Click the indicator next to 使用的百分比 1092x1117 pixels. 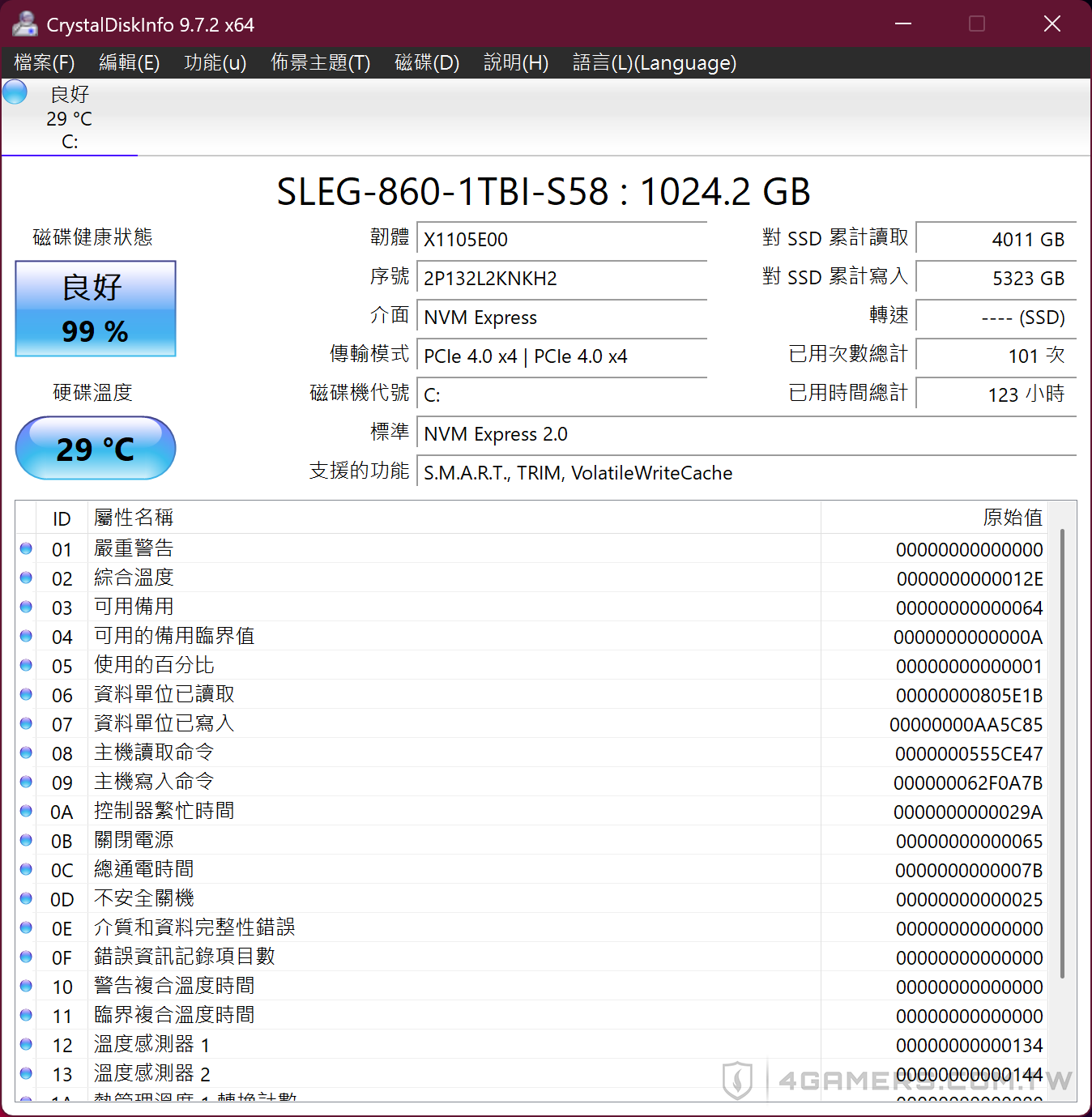point(25,665)
